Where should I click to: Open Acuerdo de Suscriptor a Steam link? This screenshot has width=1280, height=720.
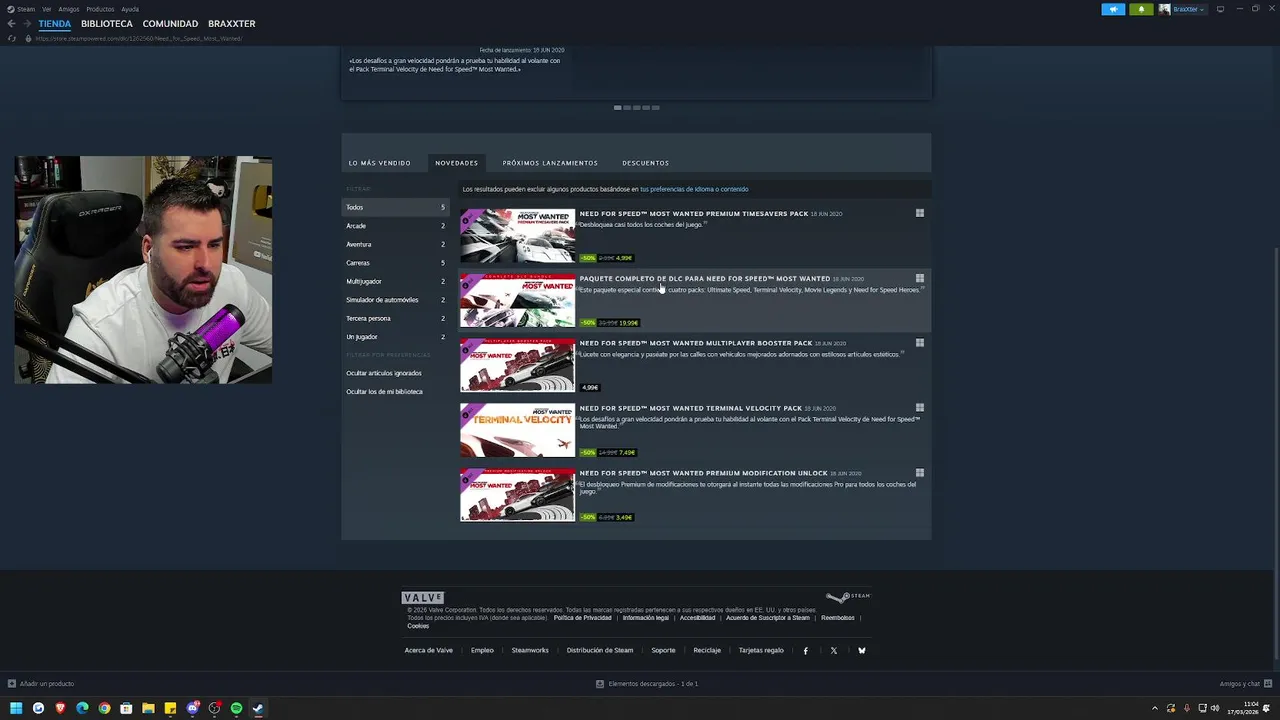[x=768, y=618]
